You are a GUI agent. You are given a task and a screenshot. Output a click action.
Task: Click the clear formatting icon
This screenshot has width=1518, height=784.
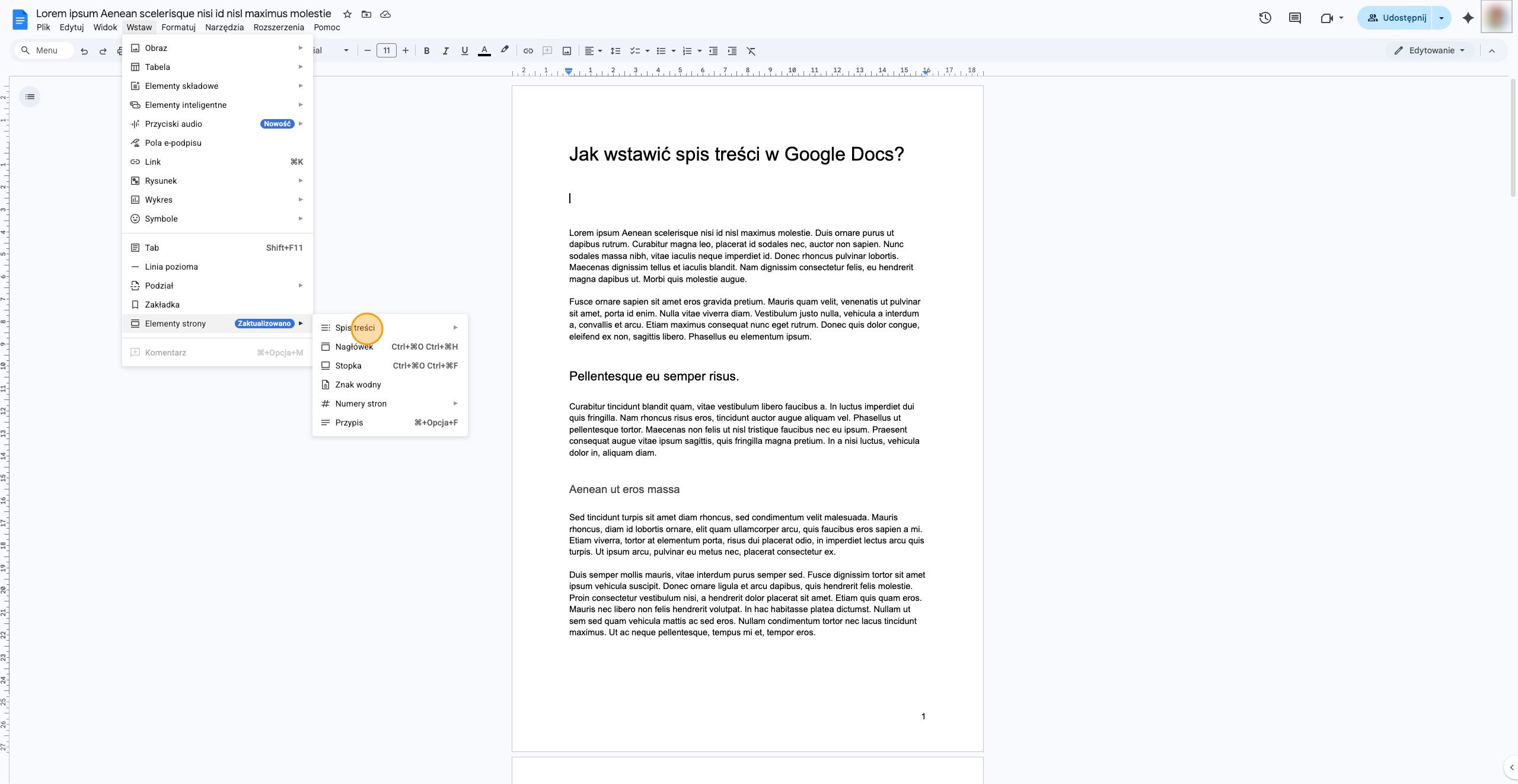(751, 51)
